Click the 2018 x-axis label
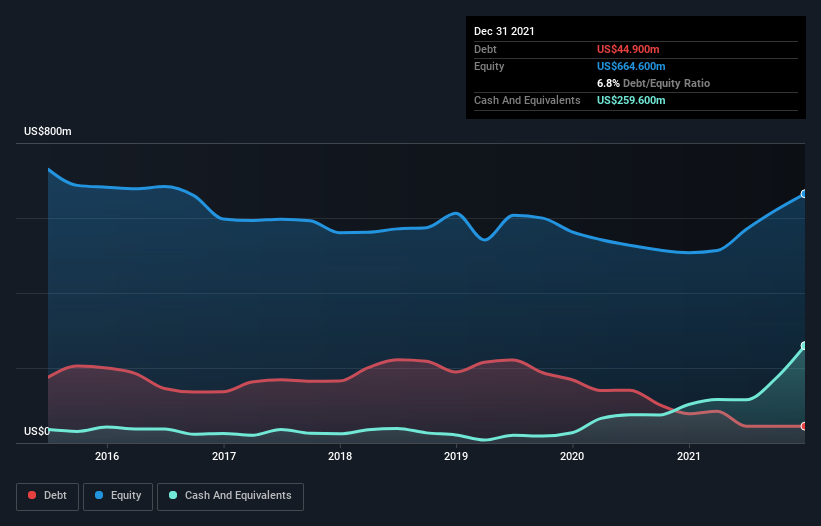The width and height of the screenshot is (821, 526). [340, 456]
